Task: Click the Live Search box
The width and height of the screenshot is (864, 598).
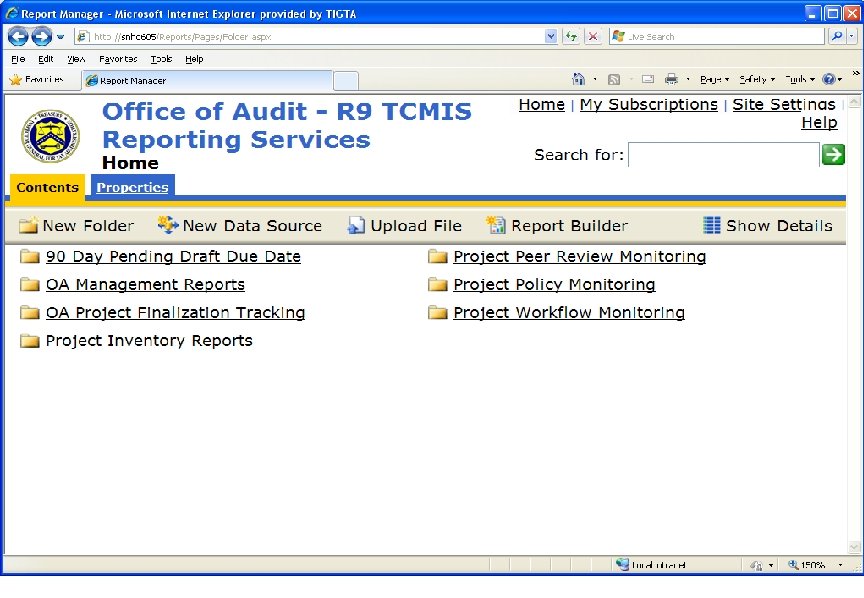Action: tap(717, 37)
